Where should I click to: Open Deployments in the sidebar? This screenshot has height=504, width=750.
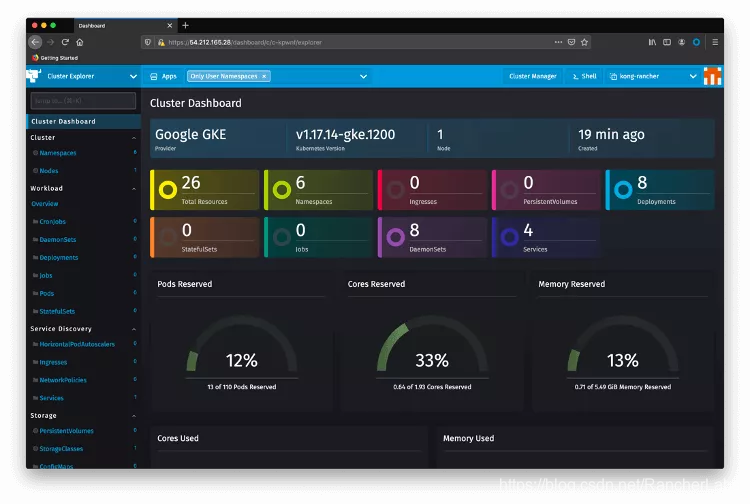click(59, 257)
